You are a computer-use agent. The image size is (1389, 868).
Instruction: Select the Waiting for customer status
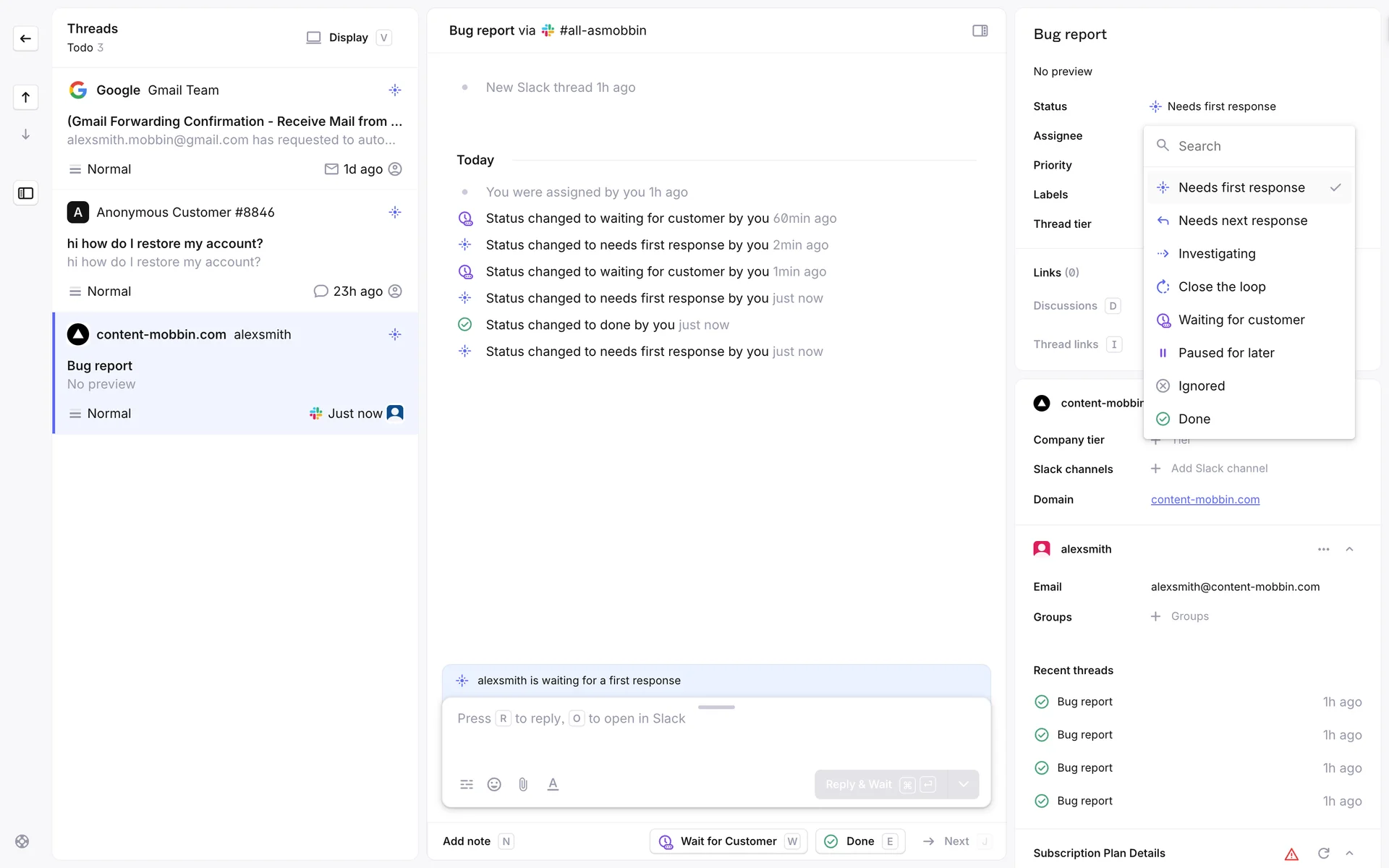1241,320
